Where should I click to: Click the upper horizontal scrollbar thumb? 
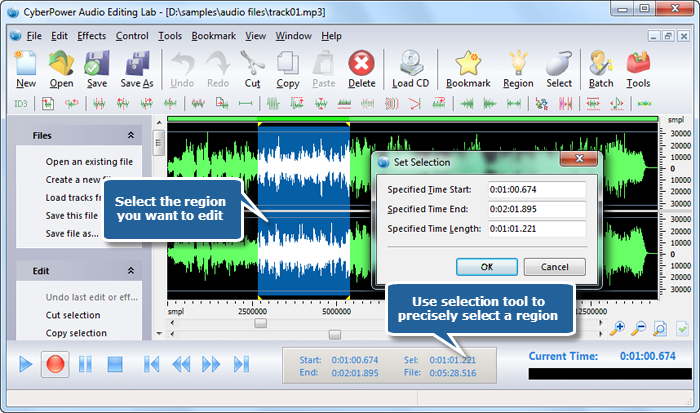pos(260,323)
